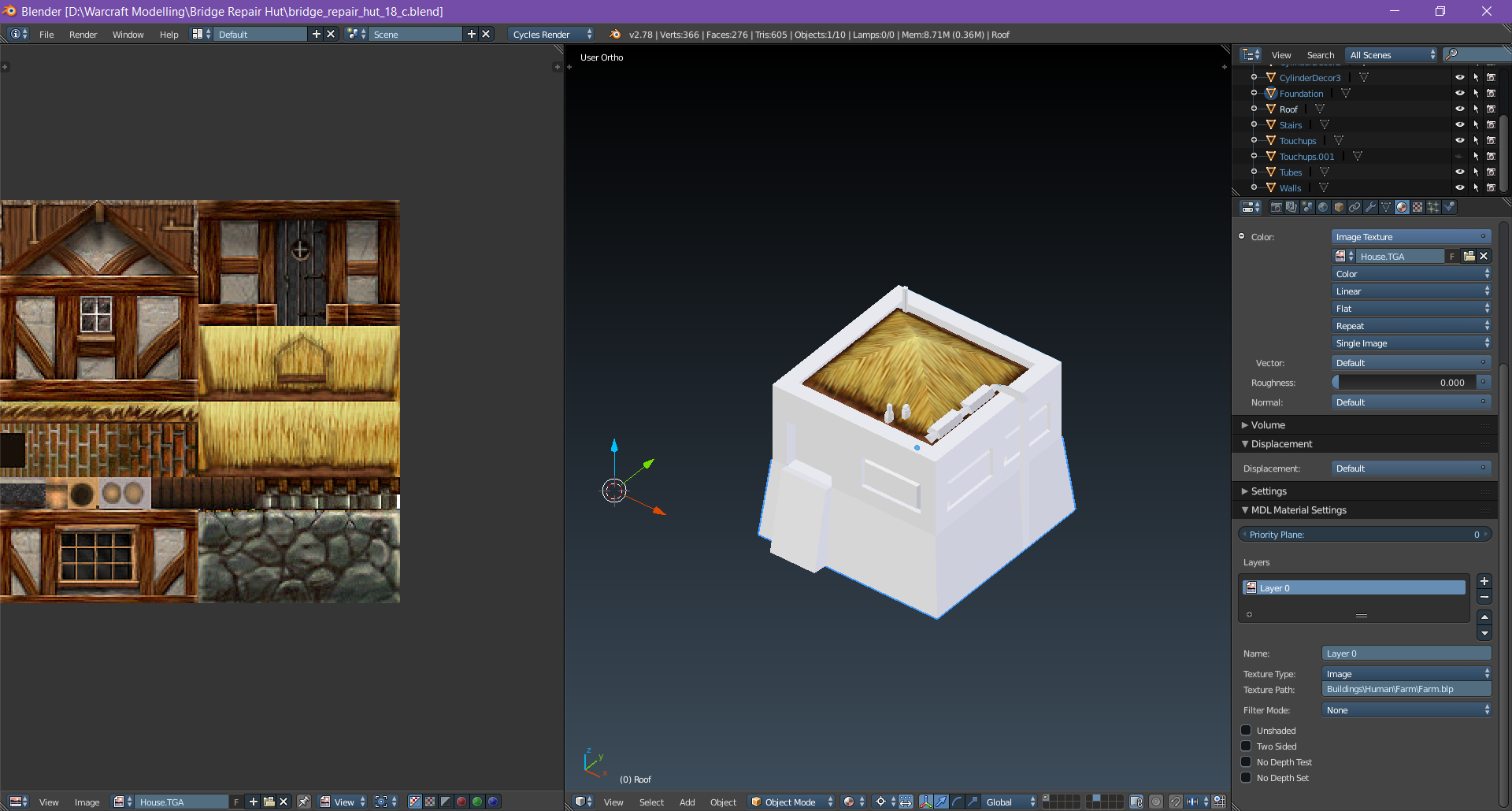Toggle the Unshaded checkbox
The width and height of the screenshot is (1512, 811).
(1246, 730)
